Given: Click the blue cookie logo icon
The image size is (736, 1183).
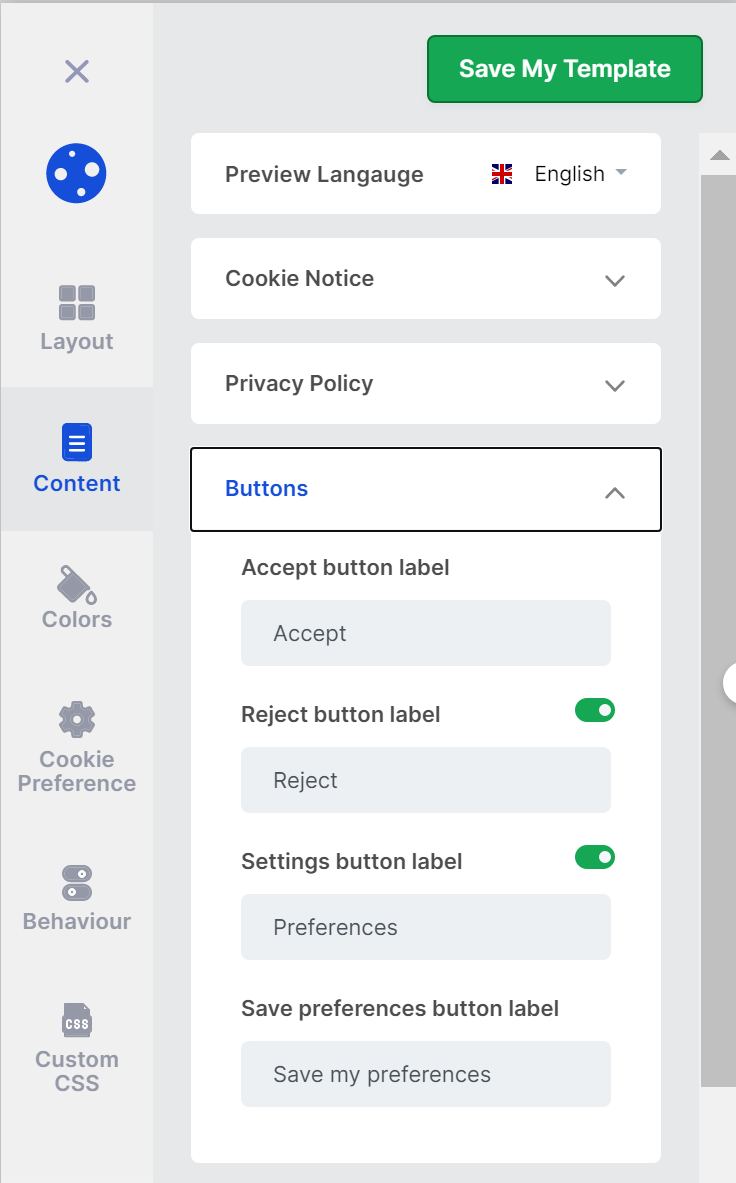Looking at the screenshot, I should 76,173.
